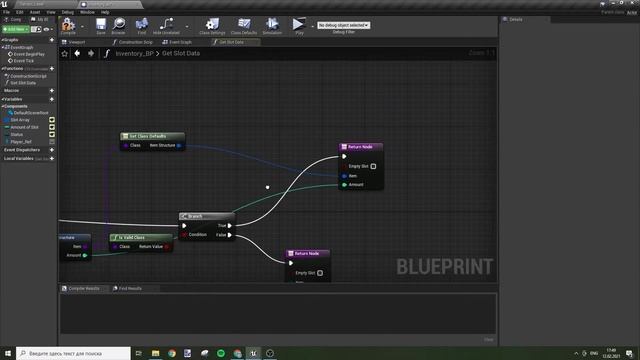Click Inventory_BP in the breadcrumb

click(134, 53)
